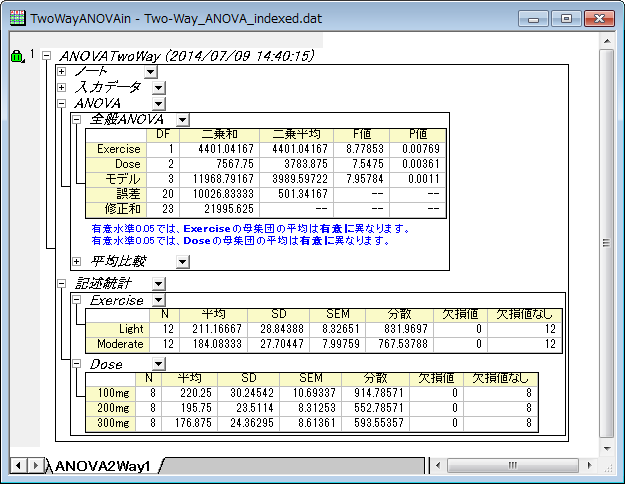Click the sheet tab scroll-left button
625x484 pixels.
(x=18, y=465)
